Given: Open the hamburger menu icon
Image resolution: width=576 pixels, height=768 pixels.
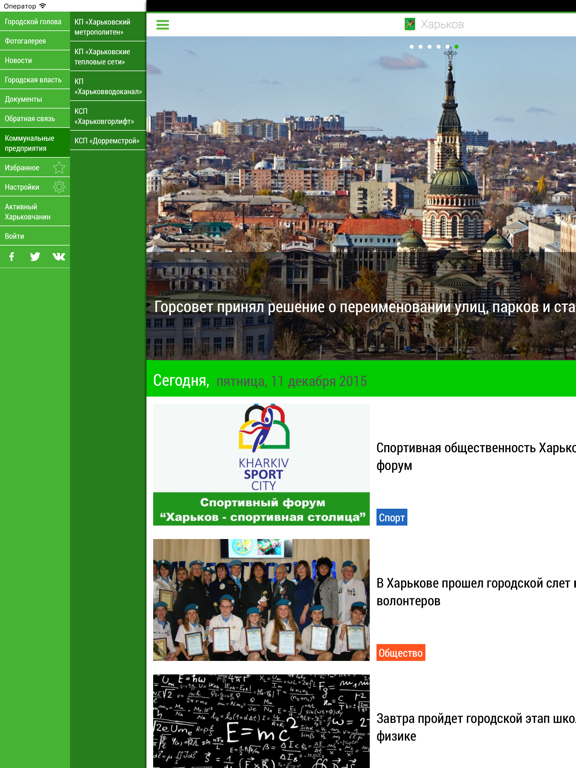Looking at the screenshot, I should (163, 24).
